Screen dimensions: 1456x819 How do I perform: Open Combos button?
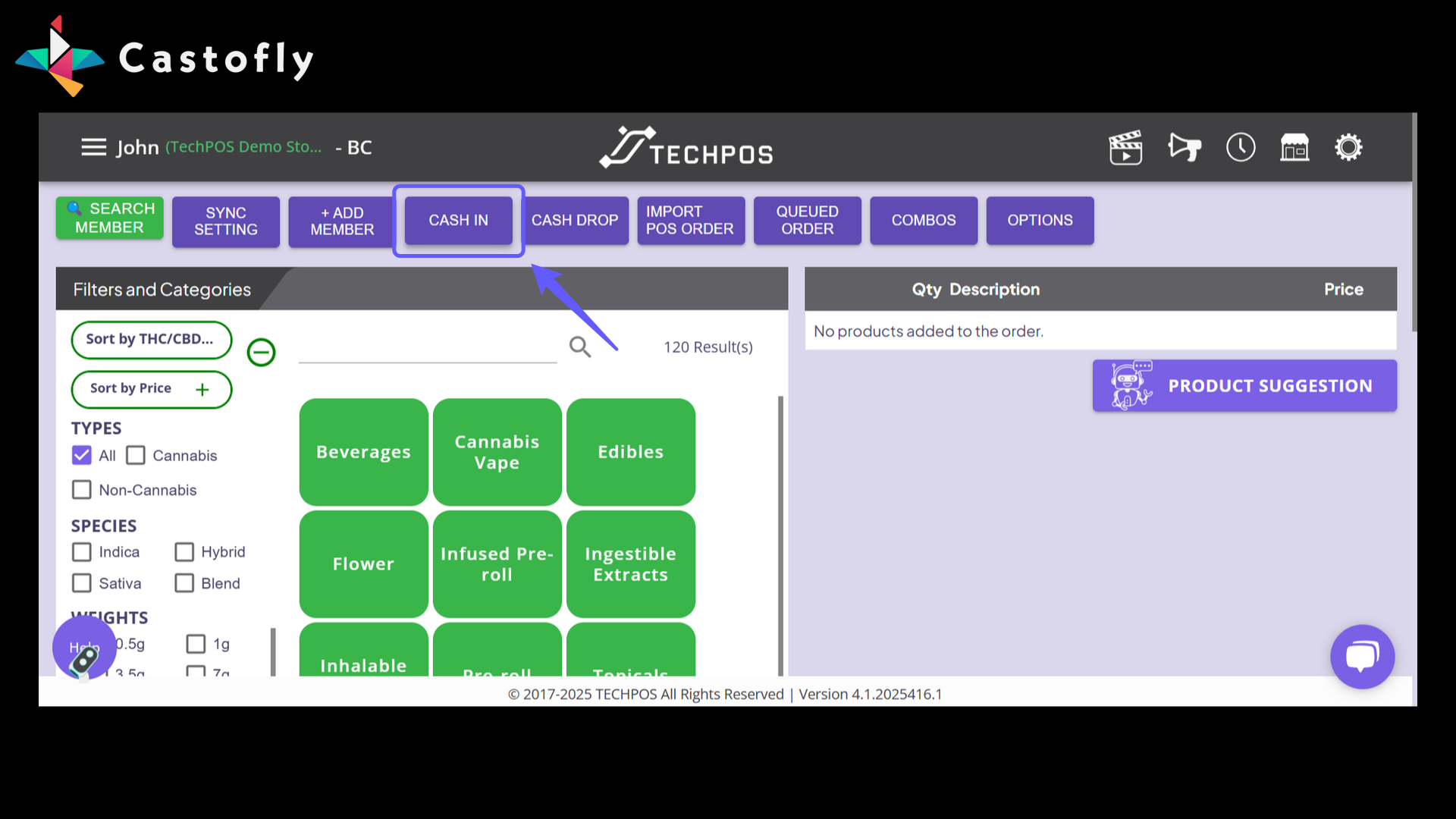point(924,221)
